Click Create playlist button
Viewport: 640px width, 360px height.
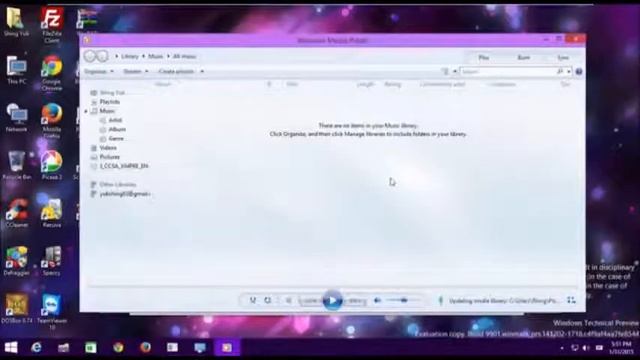pyautogui.click(x=176, y=71)
